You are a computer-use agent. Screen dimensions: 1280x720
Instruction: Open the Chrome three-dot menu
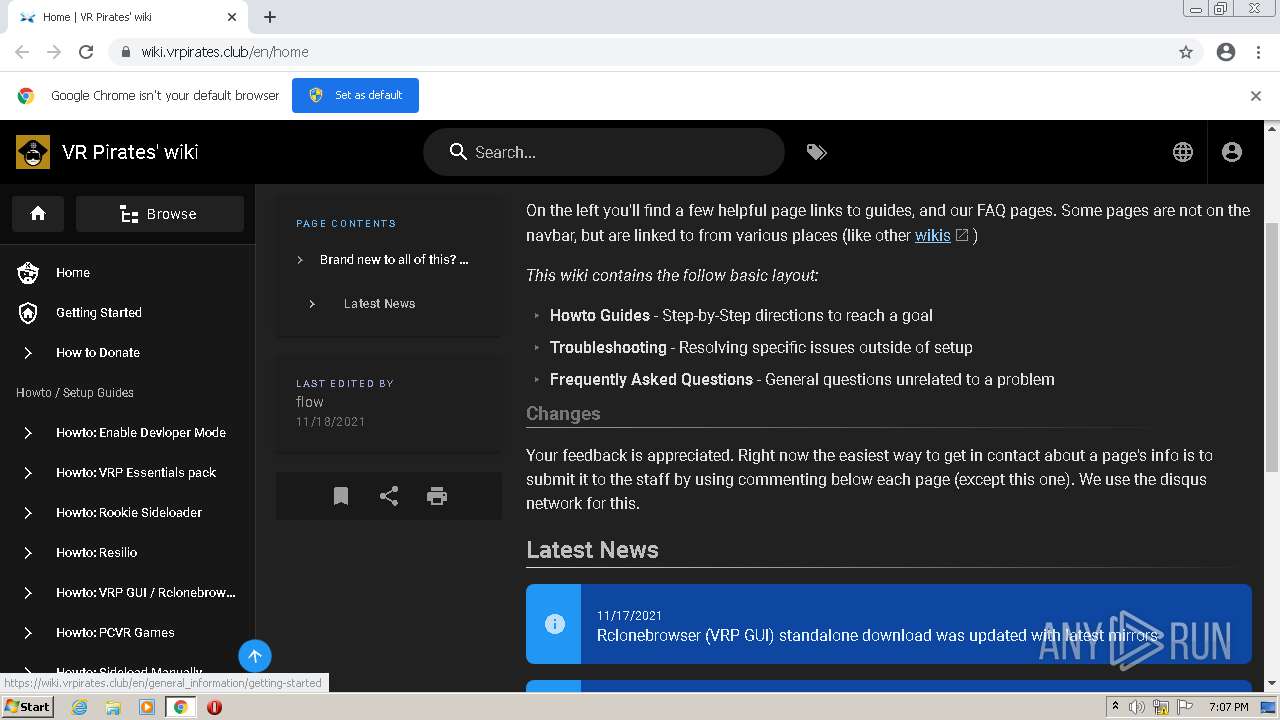pyautogui.click(x=1258, y=52)
